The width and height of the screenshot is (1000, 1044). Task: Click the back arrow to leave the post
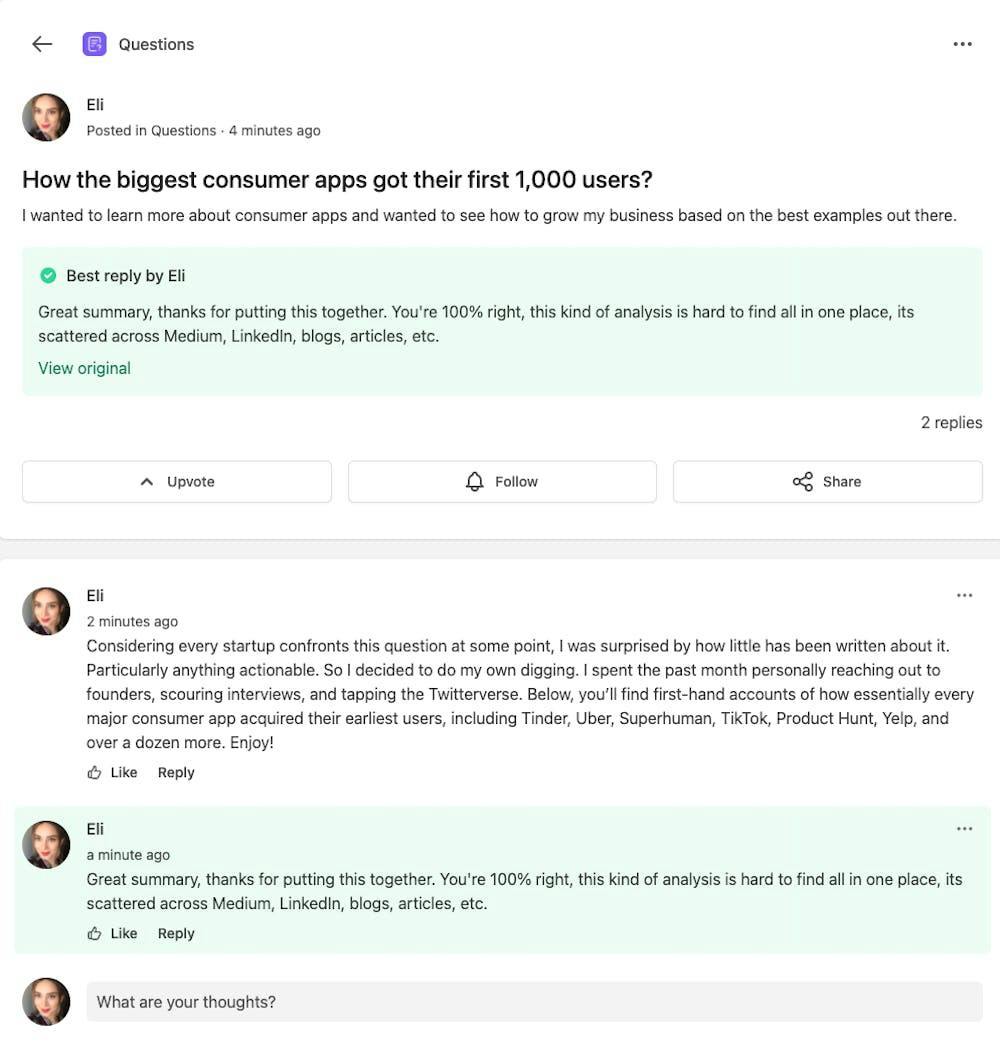pos(41,44)
